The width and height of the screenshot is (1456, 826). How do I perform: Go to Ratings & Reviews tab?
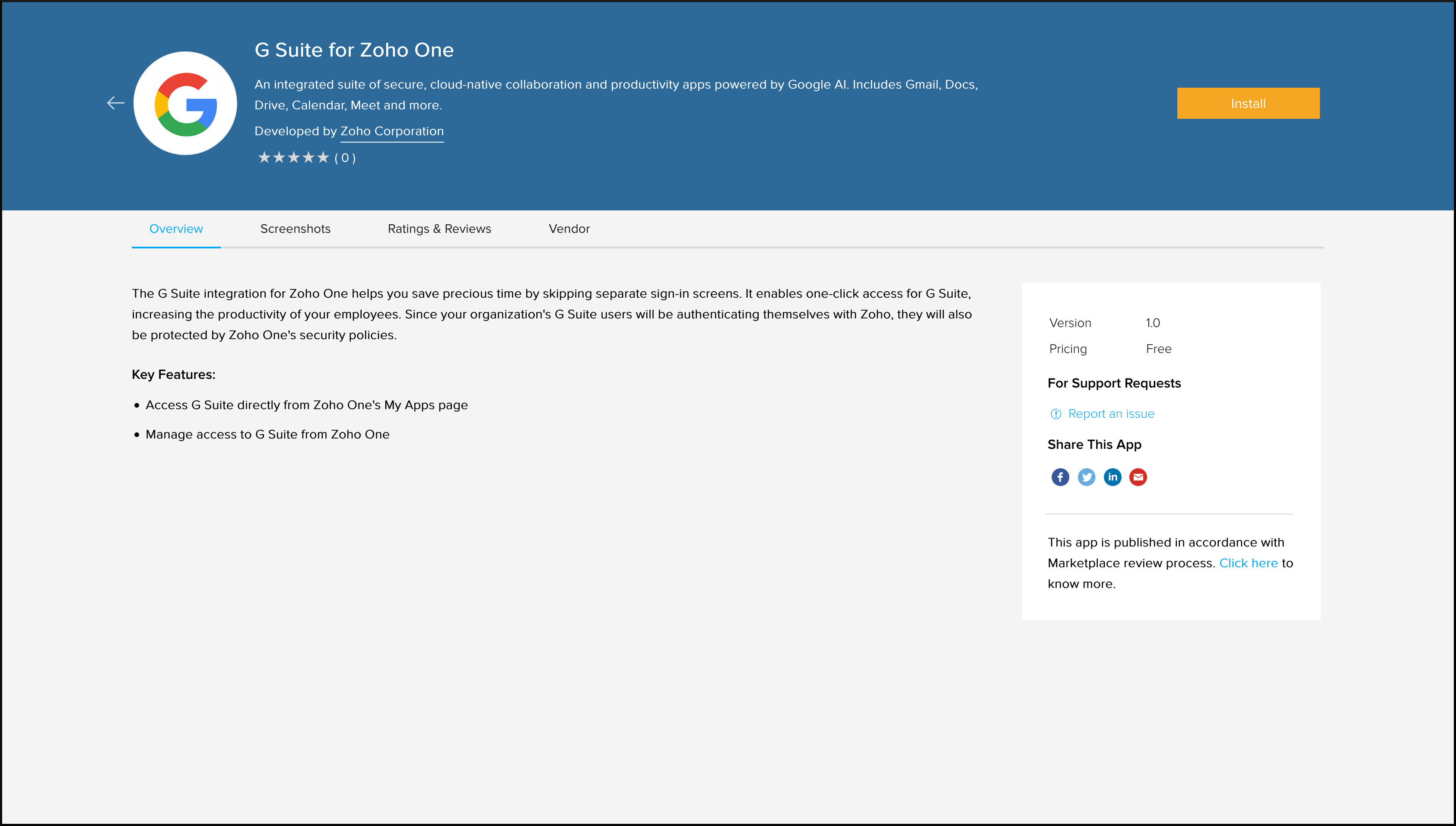[439, 229]
